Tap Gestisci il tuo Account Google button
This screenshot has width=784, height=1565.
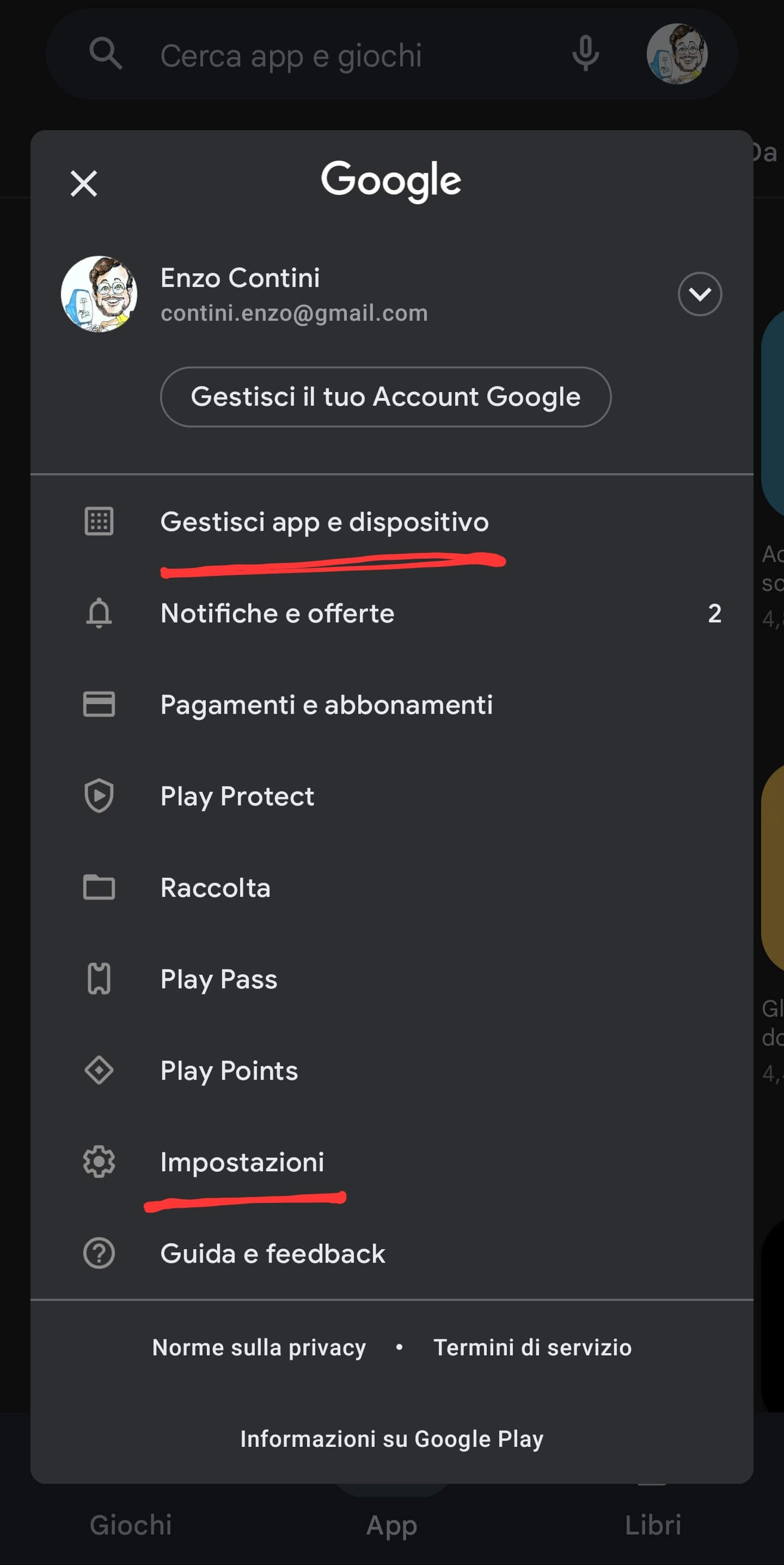click(x=385, y=397)
